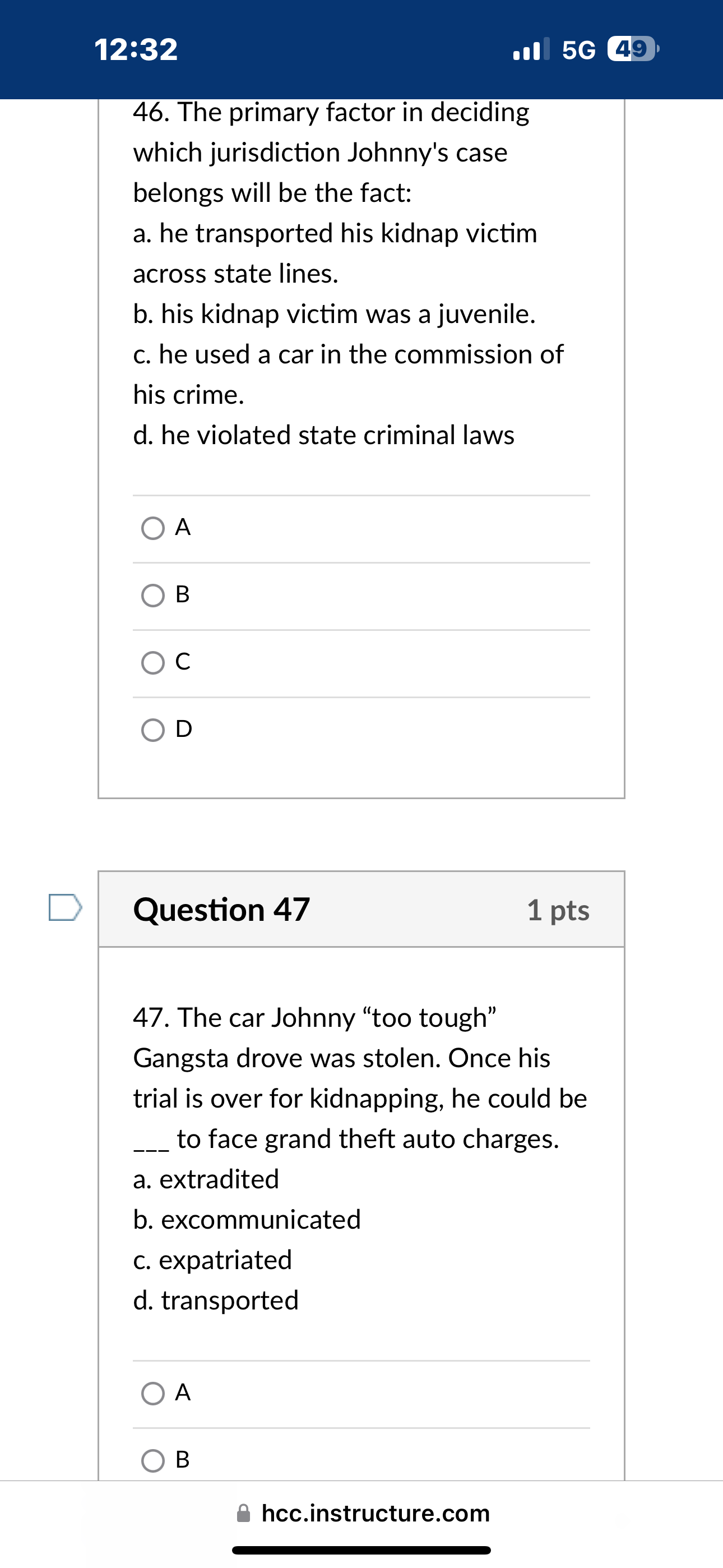Image resolution: width=723 pixels, height=1568 pixels.
Task: Tap the 5G network indicator
Action: 580,50
